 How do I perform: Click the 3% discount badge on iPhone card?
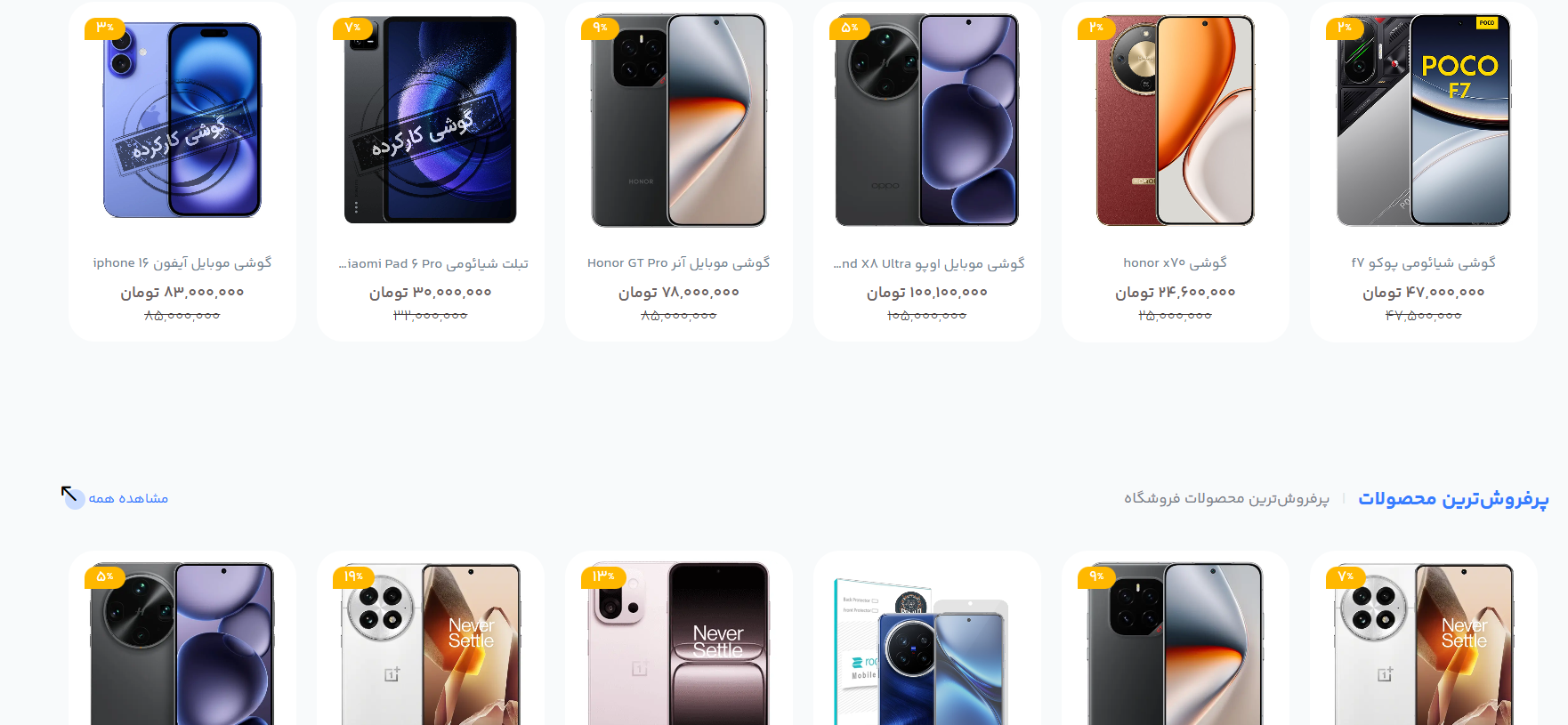pyautogui.click(x=105, y=28)
